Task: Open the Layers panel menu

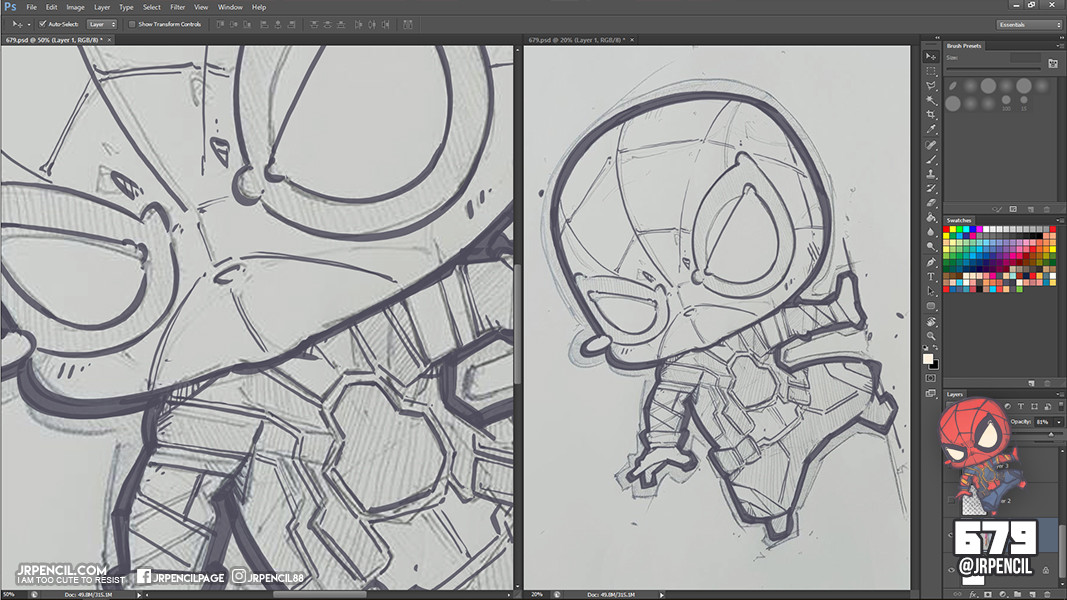Action: coord(1059,395)
